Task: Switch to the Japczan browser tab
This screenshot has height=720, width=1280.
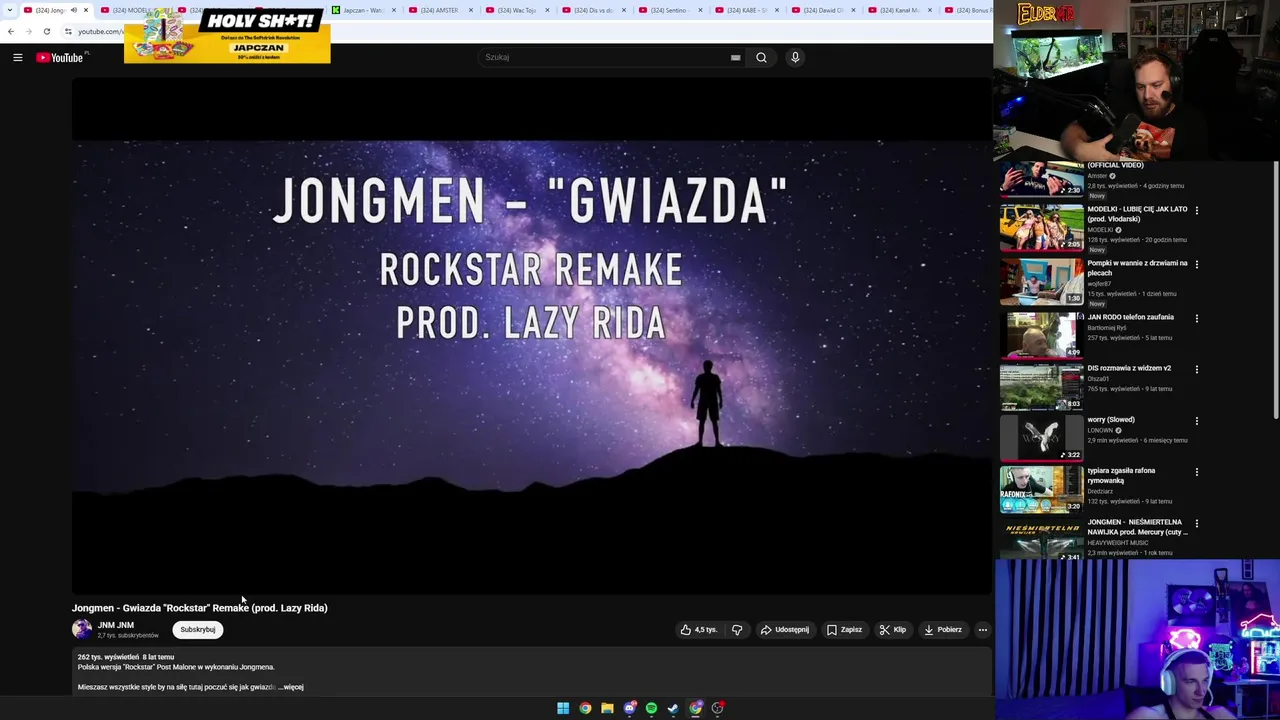Action: 363,10
